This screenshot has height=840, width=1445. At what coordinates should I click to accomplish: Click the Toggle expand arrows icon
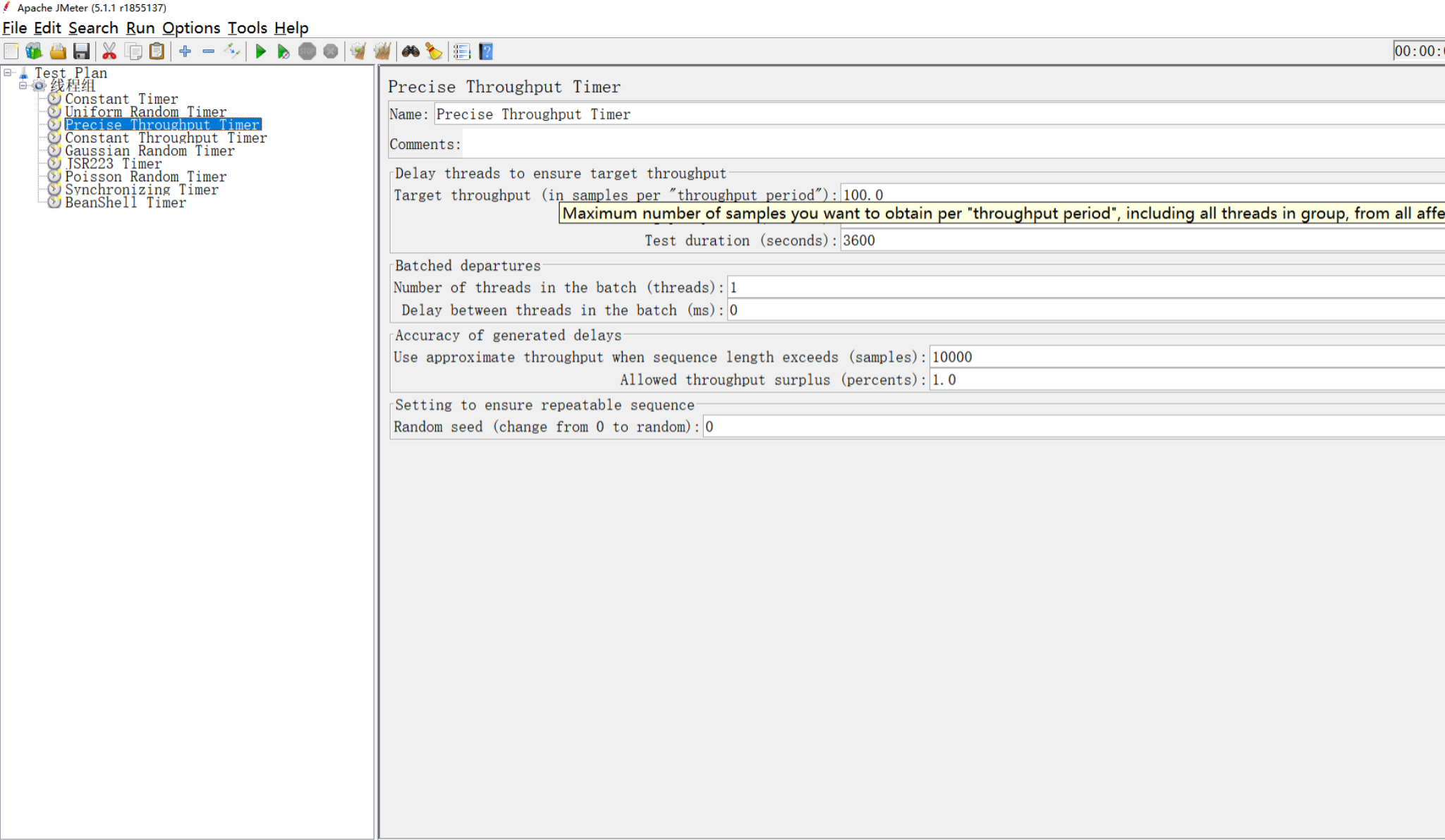pos(232,51)
